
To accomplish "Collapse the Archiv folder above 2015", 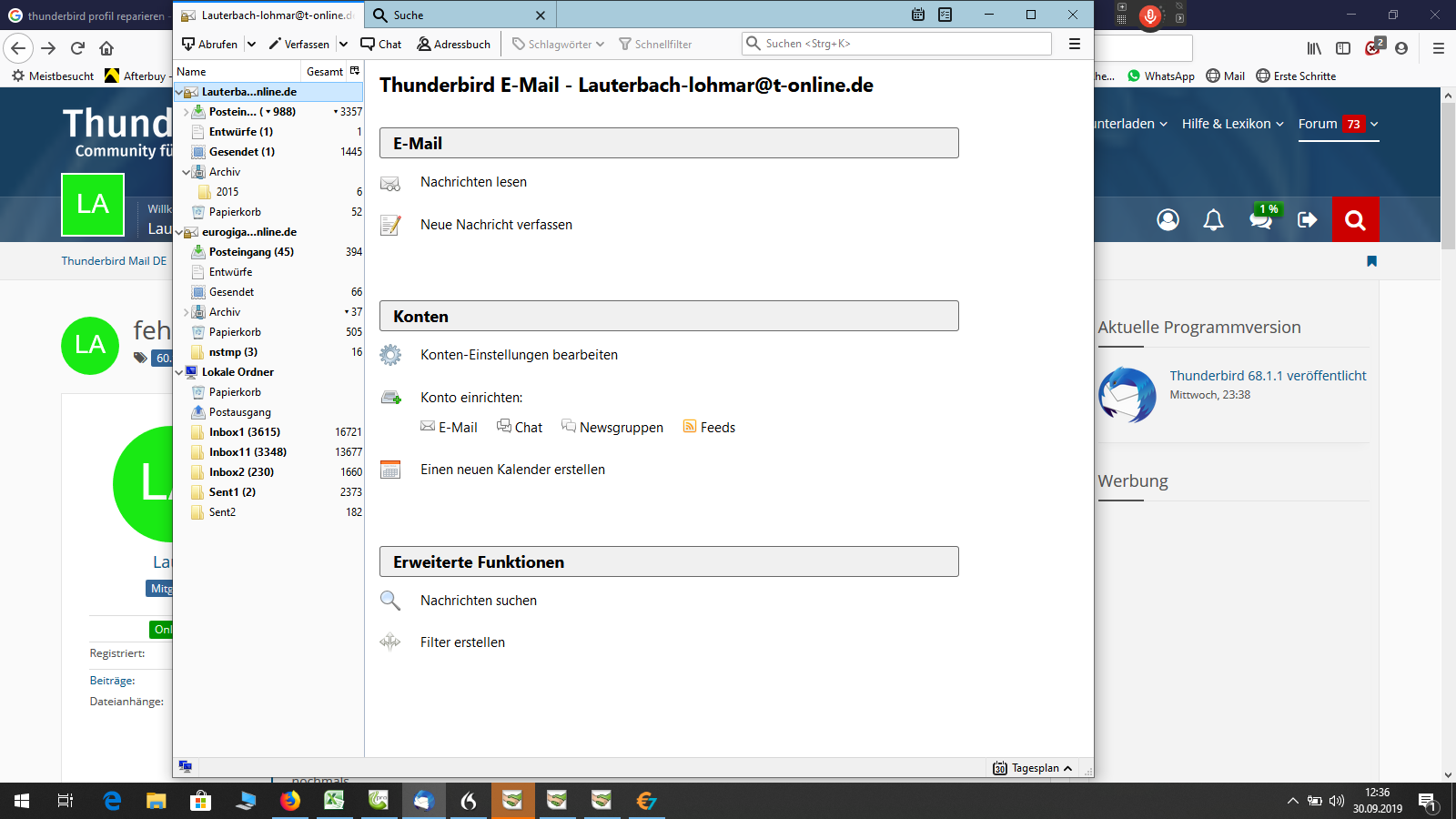I will click(187, 172).
